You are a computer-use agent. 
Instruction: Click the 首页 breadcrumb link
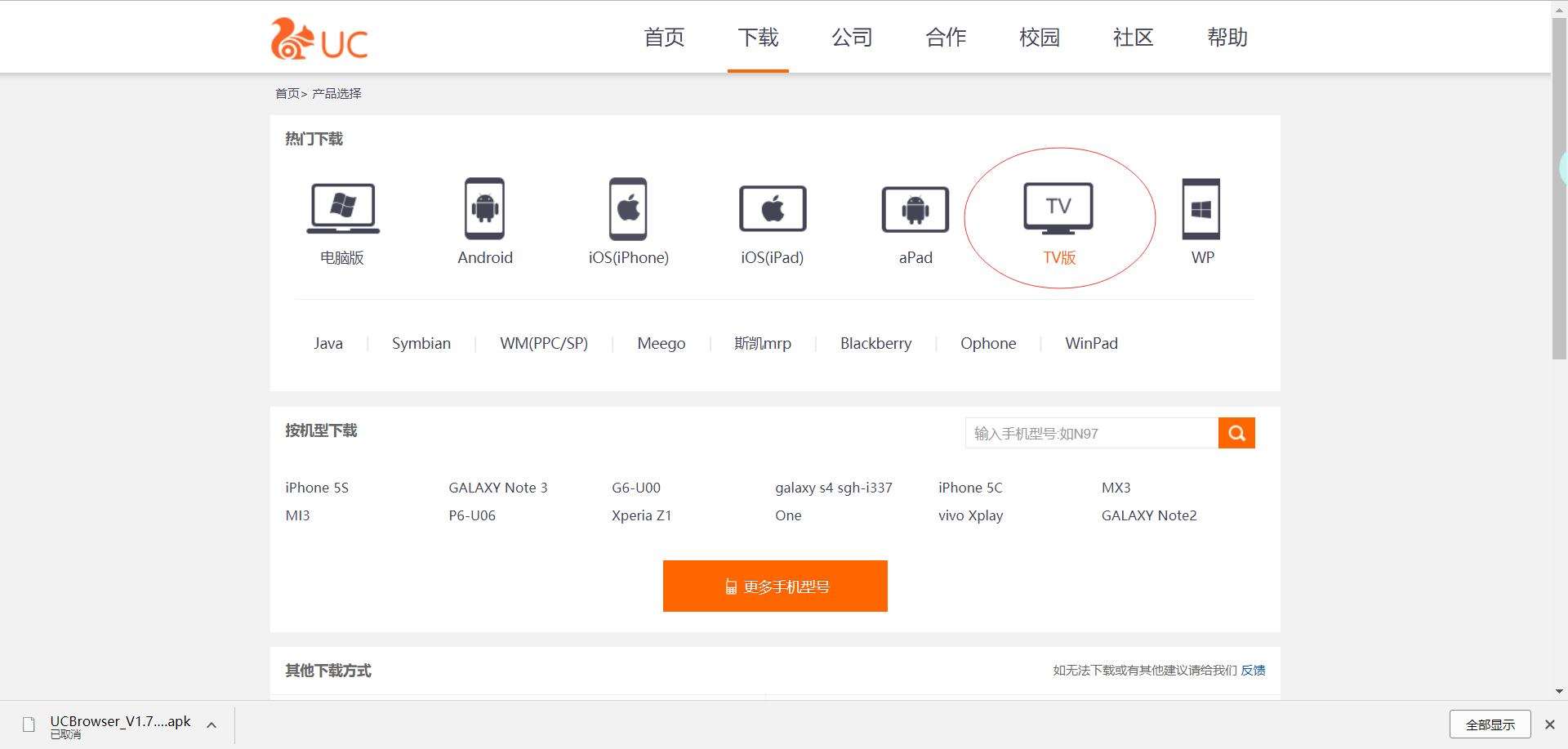pos(287,94)
